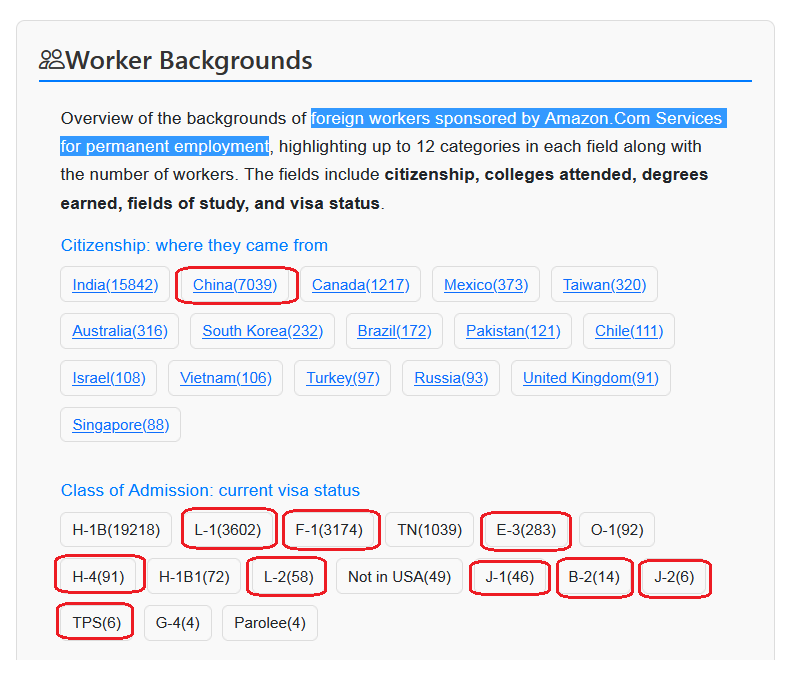
Task: Follow the Pakistan(121) link
Action: pyautogui.click(x=513, y=331)
